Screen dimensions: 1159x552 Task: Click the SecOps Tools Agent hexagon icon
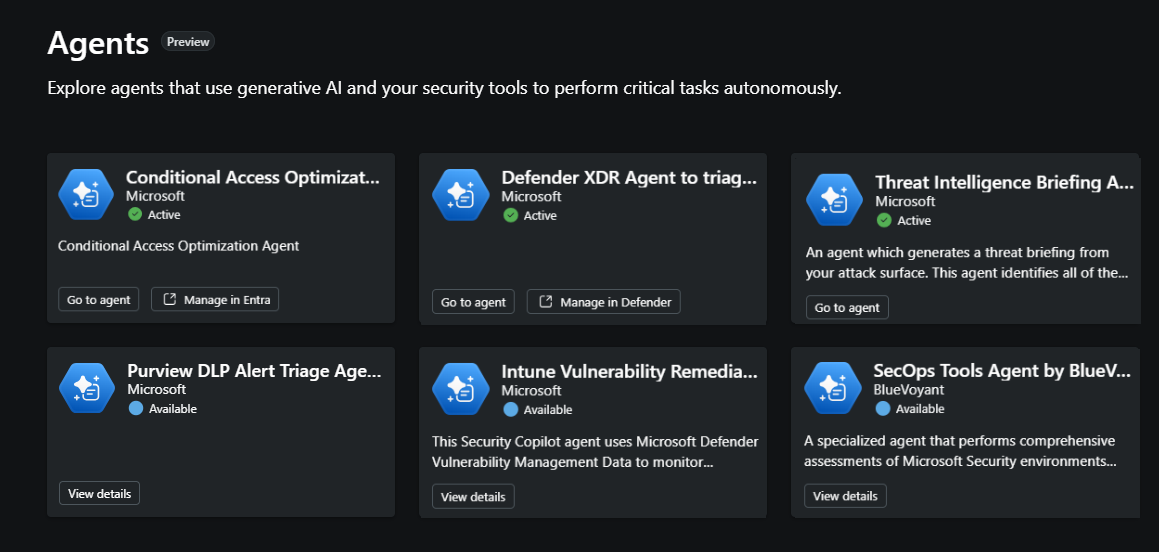[x=833, y=388]
